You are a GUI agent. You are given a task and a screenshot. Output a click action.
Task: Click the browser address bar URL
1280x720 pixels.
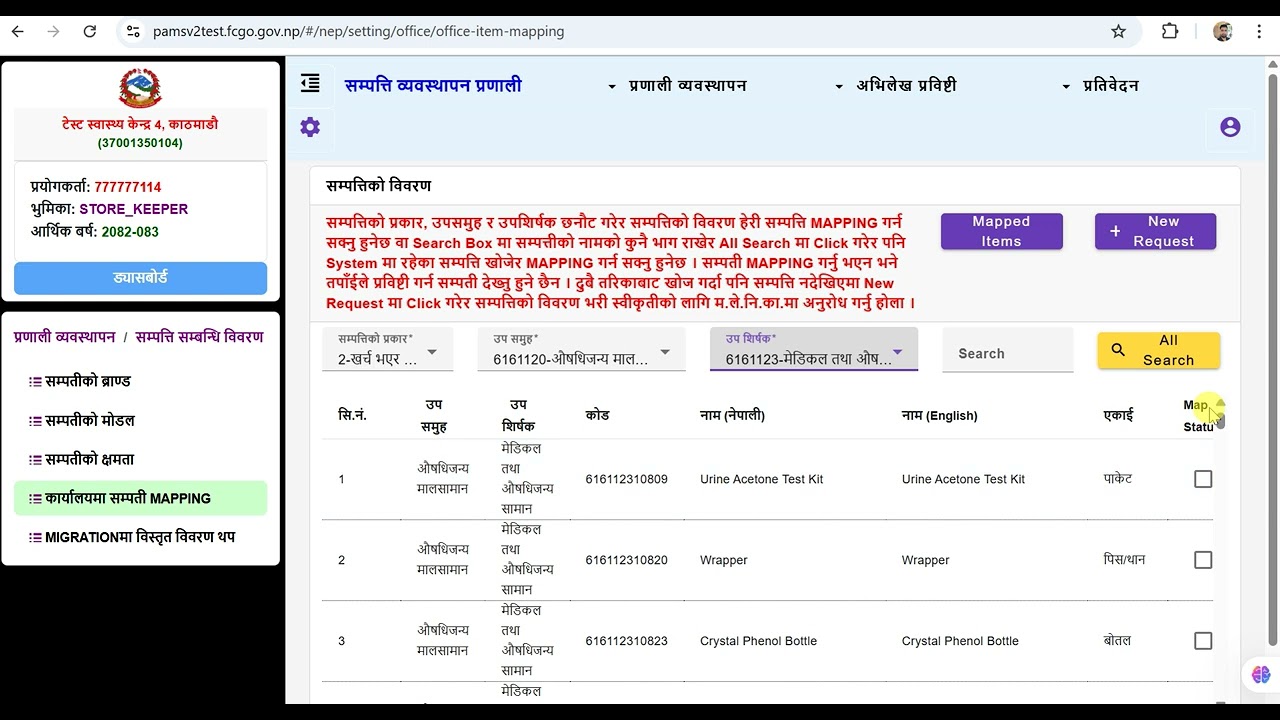click(358, 31)
